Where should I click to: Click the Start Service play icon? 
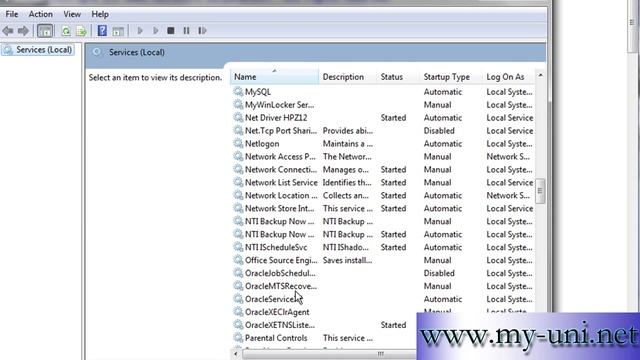click(x=140, y=31)
